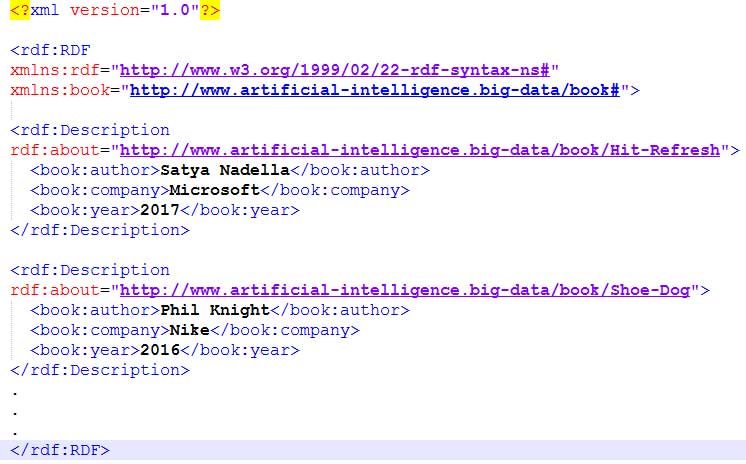Click the closing </book:author> tag after Phil Knight
746x464 pixels.
340,310
